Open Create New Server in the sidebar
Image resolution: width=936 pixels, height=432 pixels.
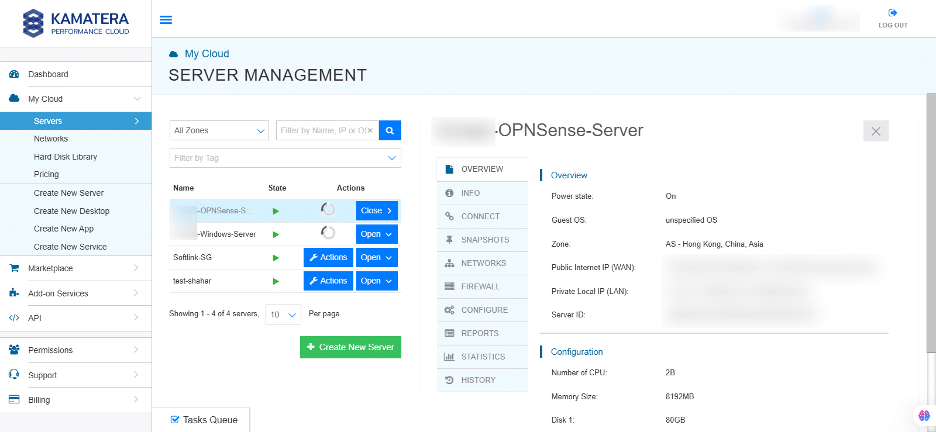point(69,193)
